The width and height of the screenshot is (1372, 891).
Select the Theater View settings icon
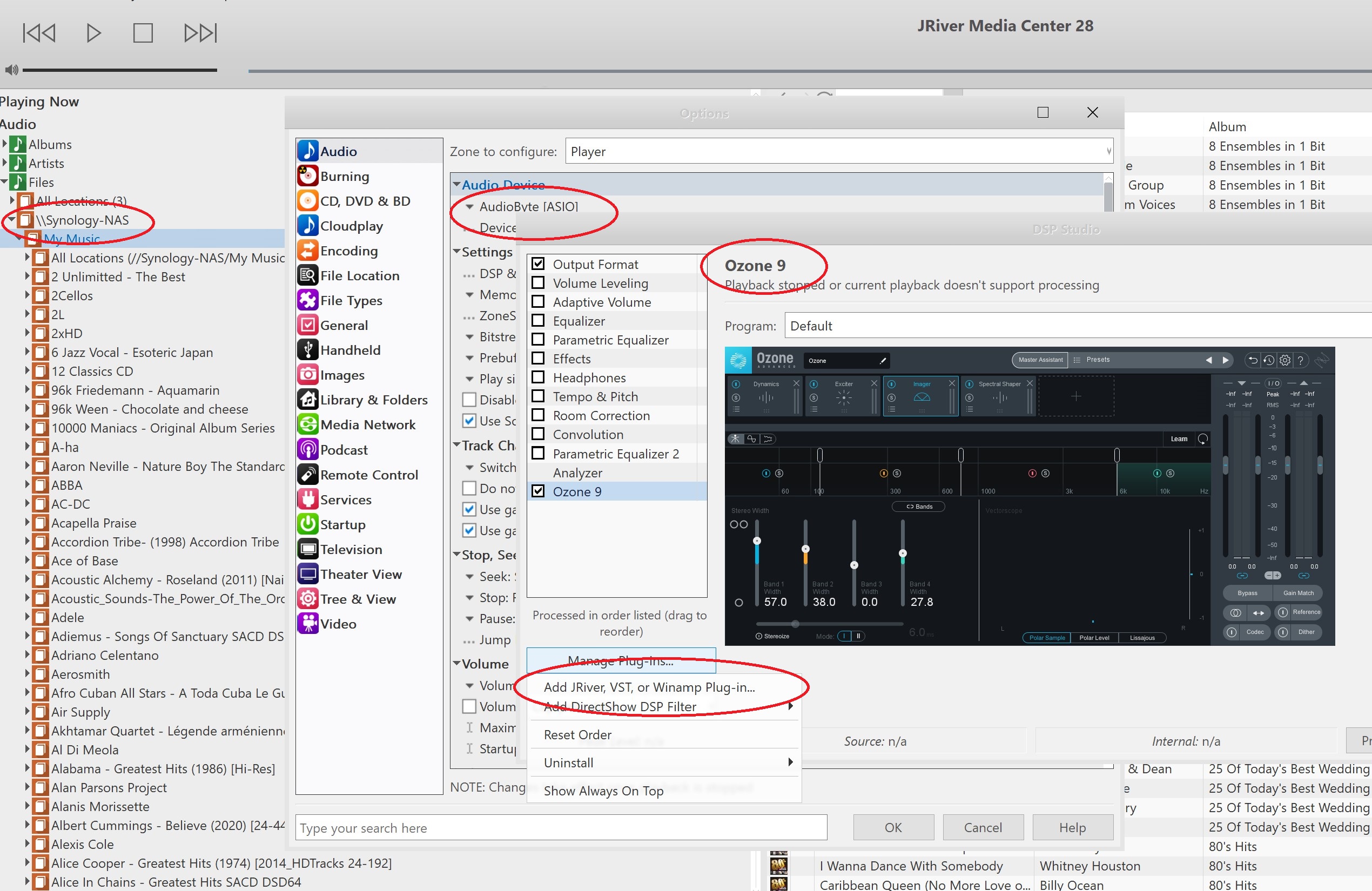click(x=307, y=574)
